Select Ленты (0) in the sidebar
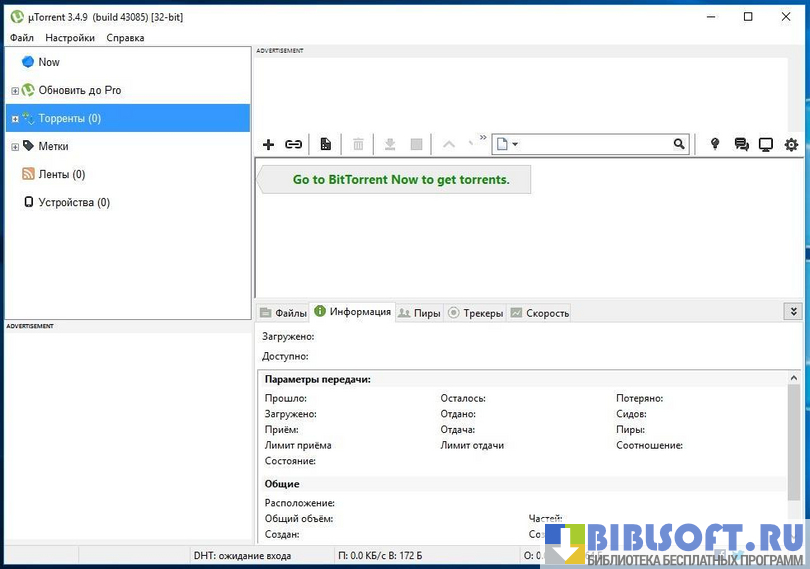This screenshot has width=810, height=569. coord(61,174)
